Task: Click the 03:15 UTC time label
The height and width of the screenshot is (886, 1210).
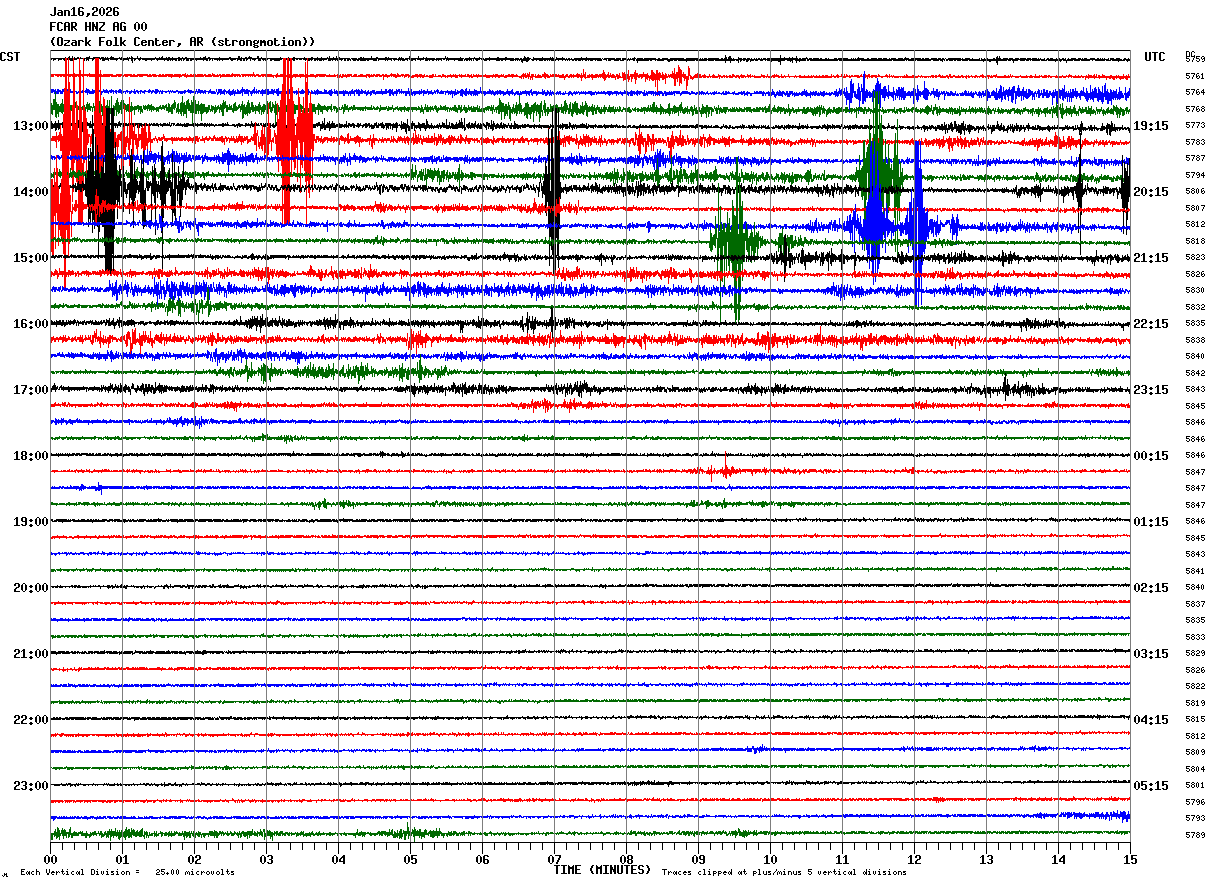Action: tap(1151, 654)
